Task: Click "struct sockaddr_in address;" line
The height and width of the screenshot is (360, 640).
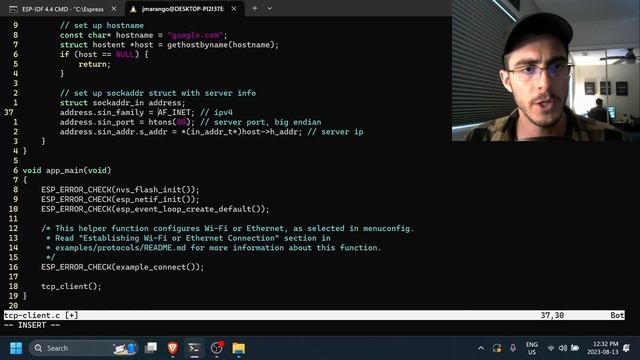Action: pos(122,103)
